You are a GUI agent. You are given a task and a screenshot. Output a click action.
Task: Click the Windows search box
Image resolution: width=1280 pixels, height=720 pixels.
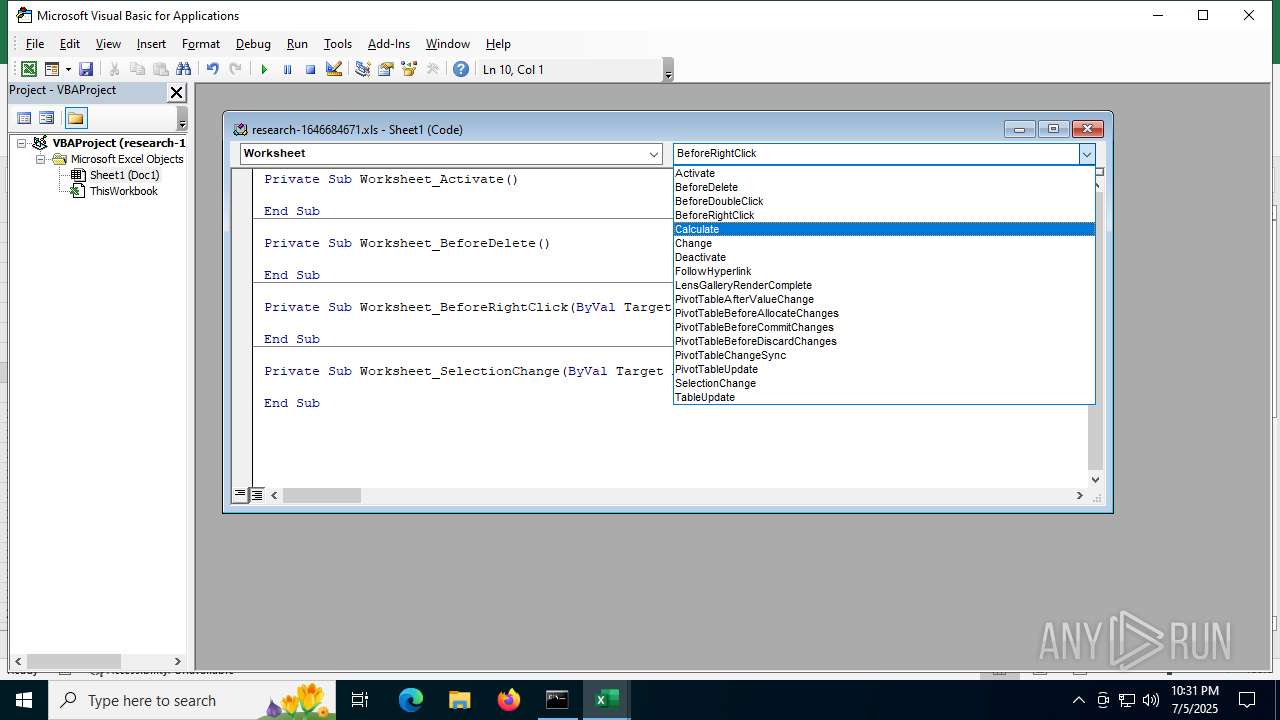click(192, 700)
